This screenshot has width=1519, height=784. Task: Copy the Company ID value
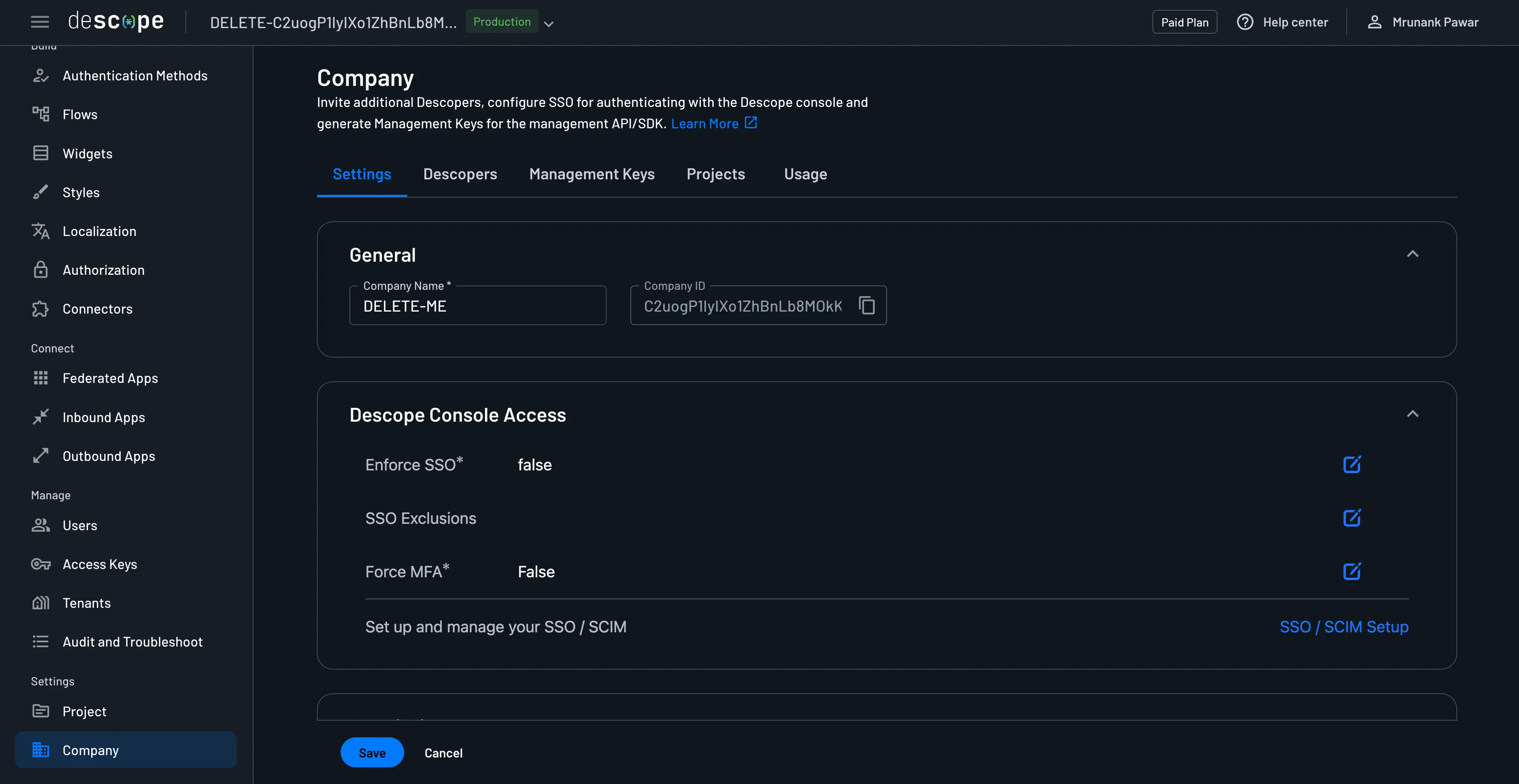[866, 305]
